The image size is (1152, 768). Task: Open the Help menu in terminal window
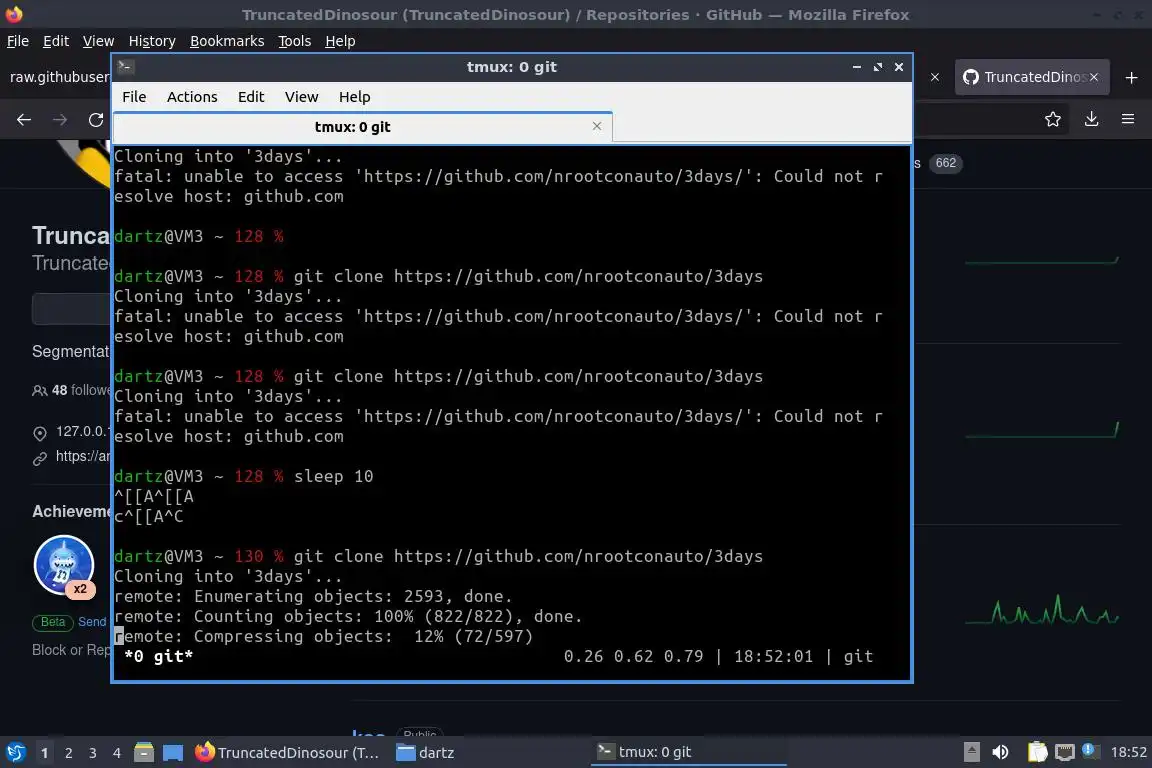coord(354,97)
